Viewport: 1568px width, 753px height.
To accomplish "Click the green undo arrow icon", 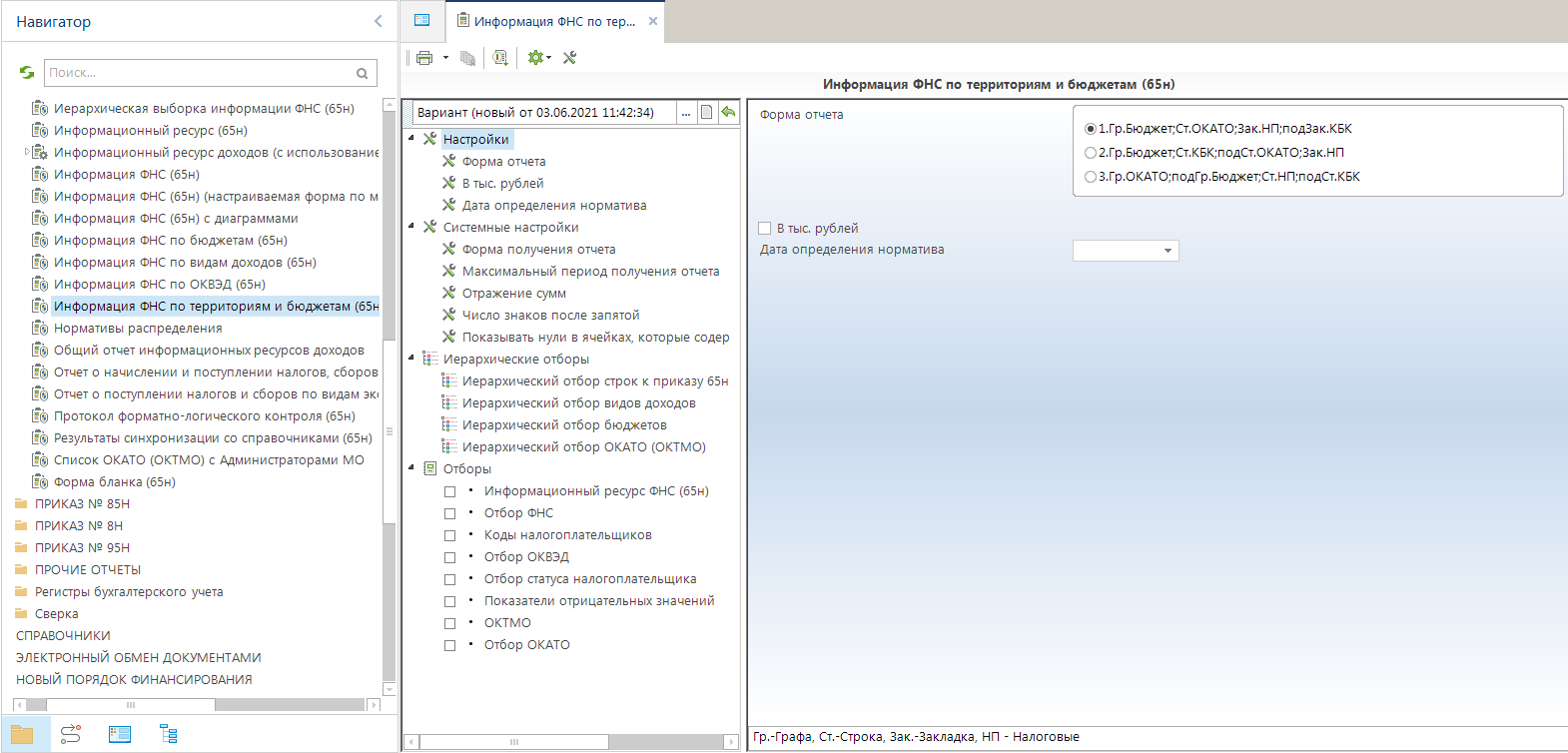I will coord(728,112).
